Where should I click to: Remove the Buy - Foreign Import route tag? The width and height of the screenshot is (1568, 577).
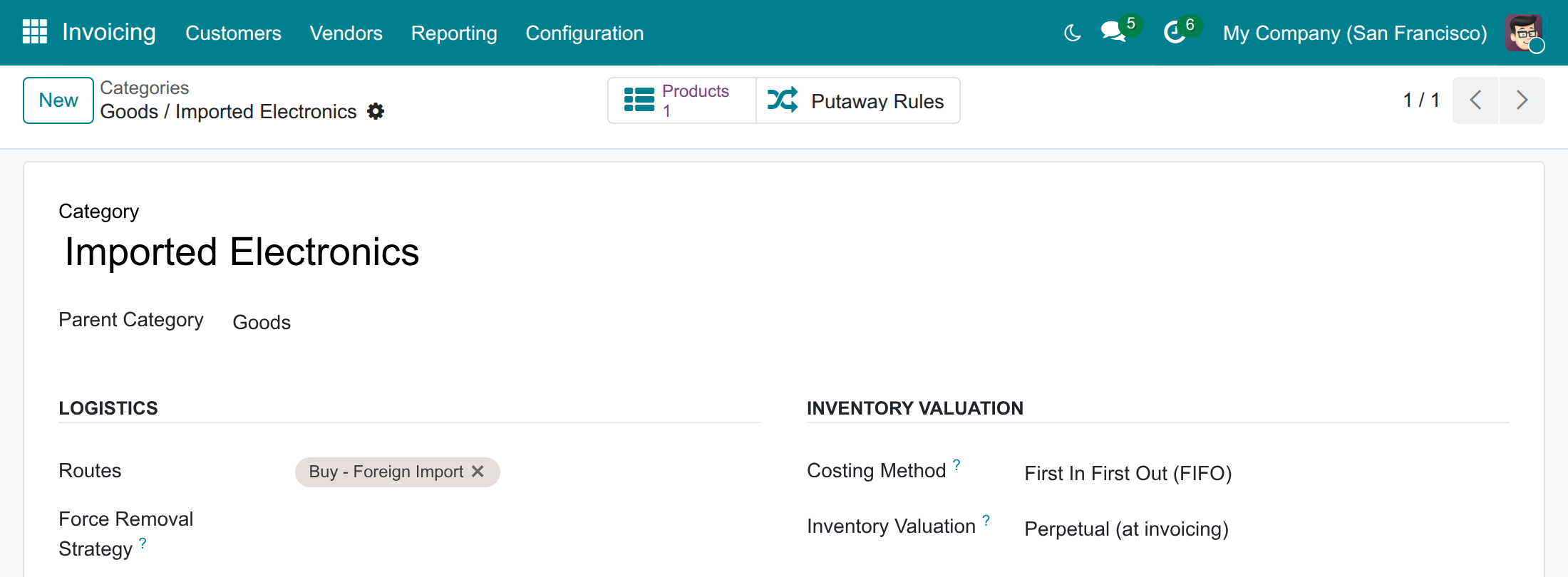(x=478, y=472)
